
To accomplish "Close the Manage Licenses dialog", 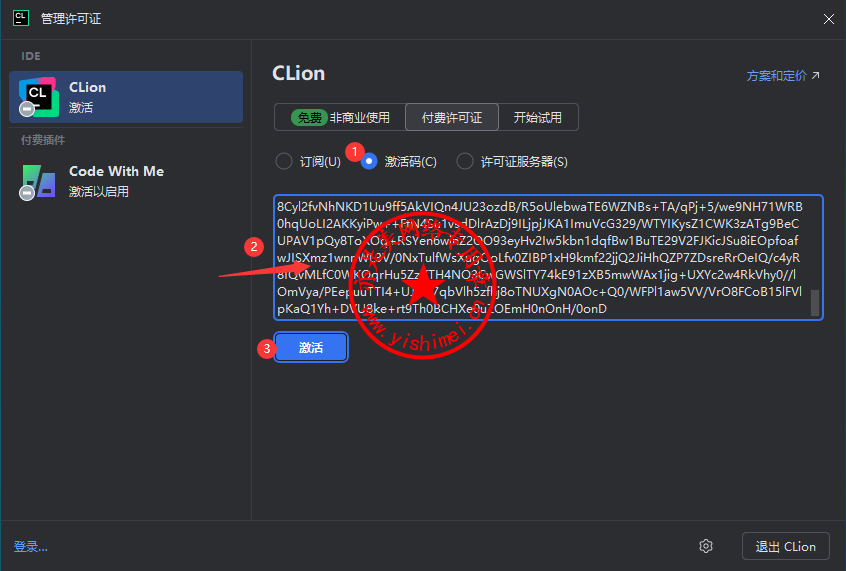I will pyautogui.click(x=829, y=19).
